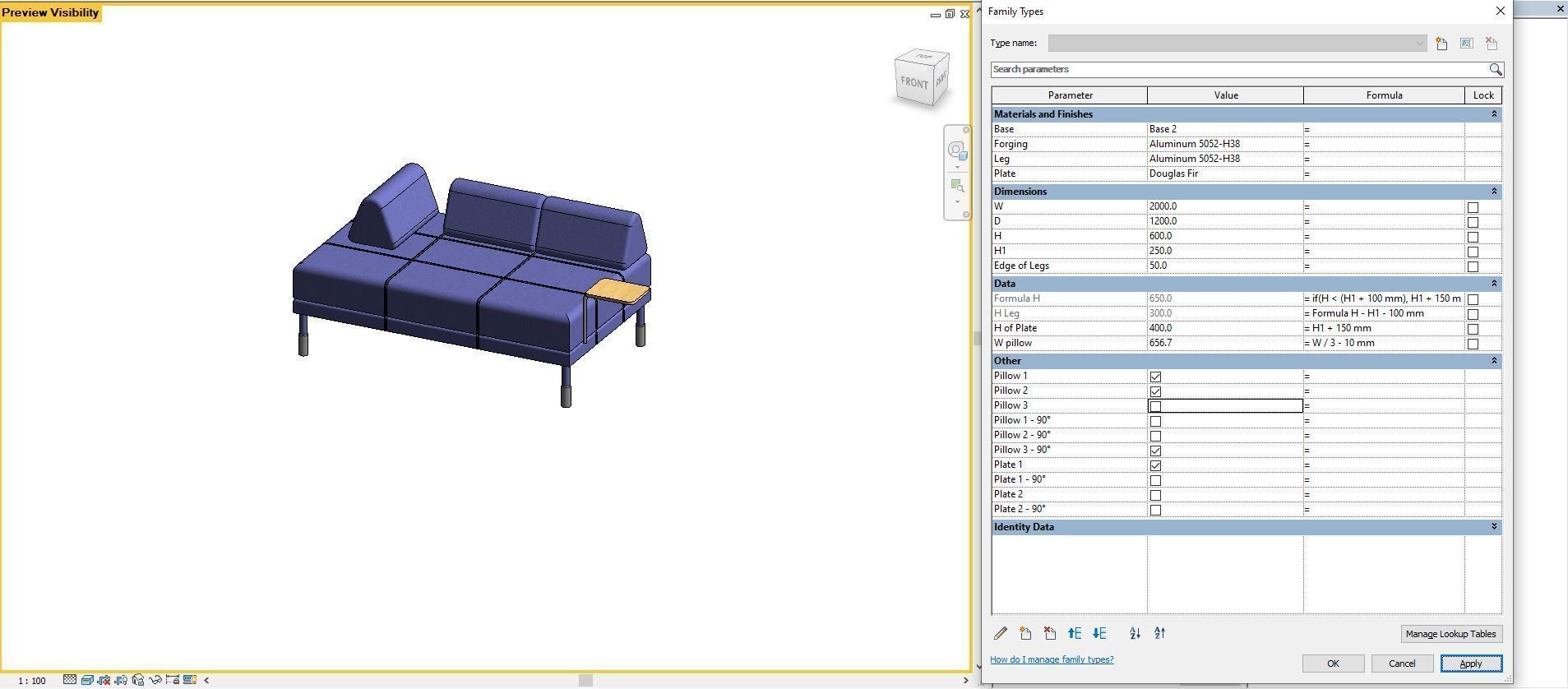Collapse the Dimensions group

pos(1494,192)
